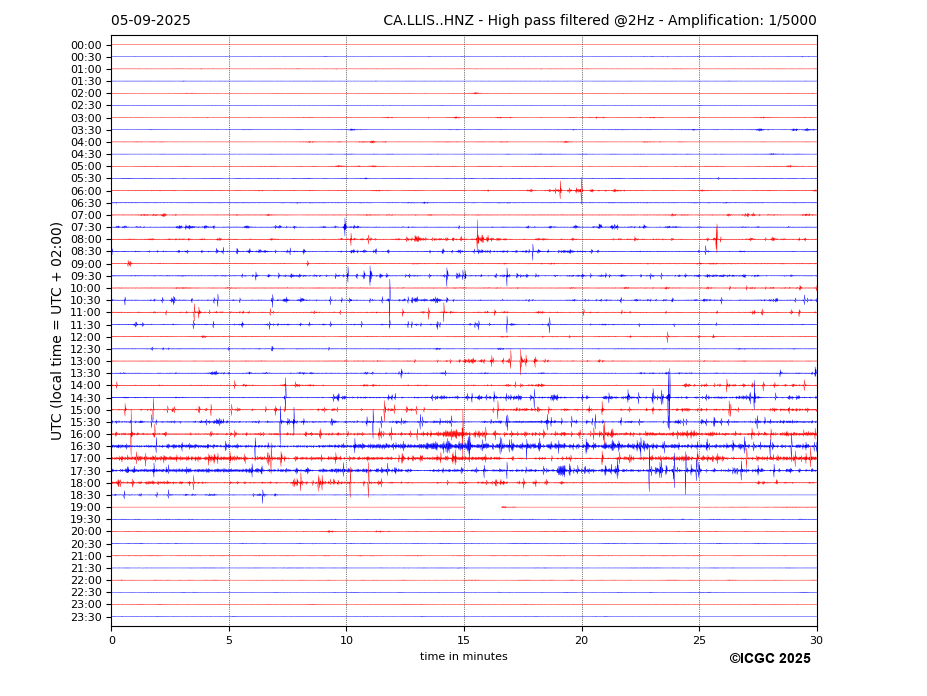The image size is (927, 696).
Task: Select the 23:30 row time label
Action: tap(86, 617)
